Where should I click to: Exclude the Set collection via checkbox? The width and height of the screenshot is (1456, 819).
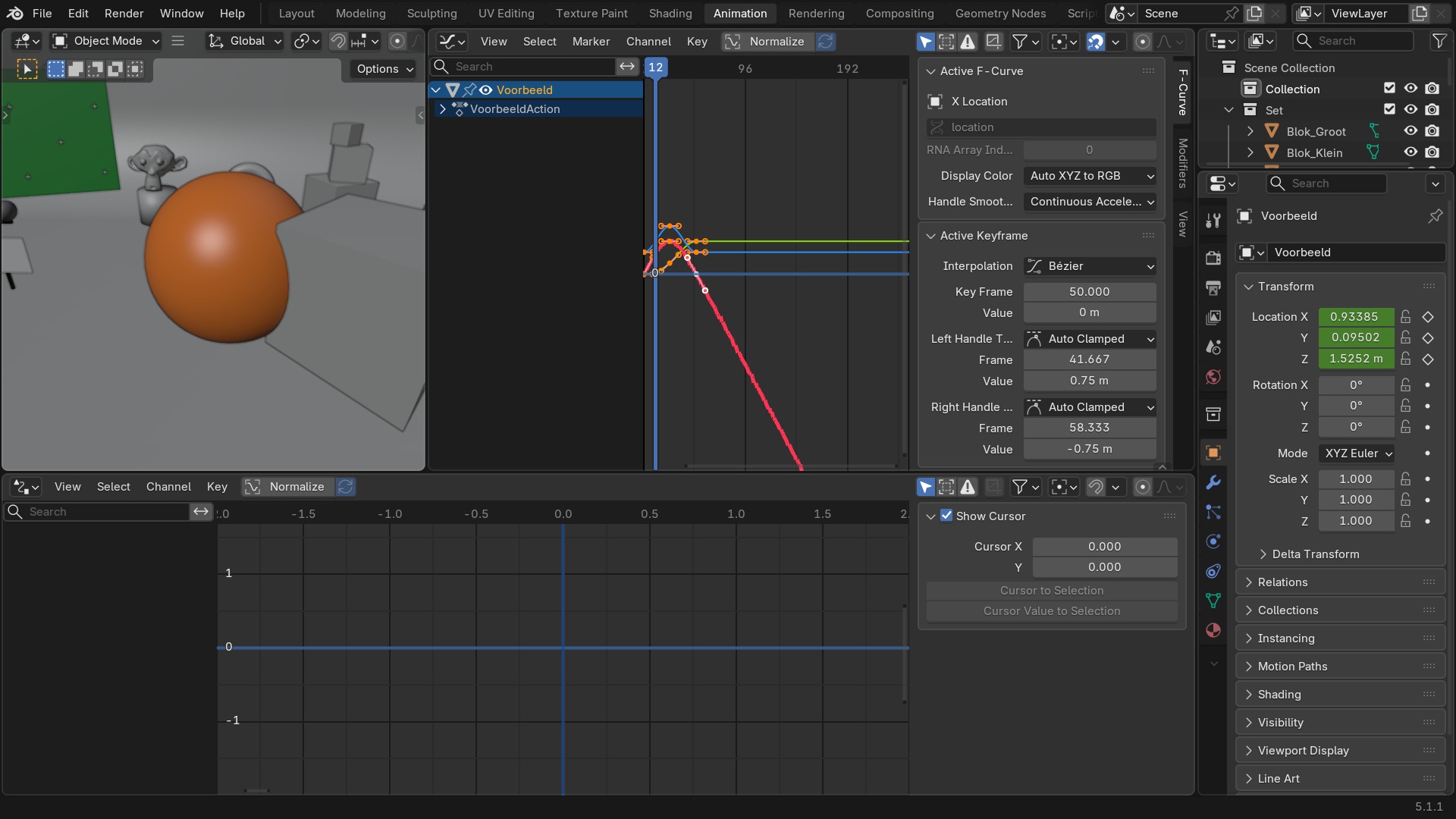coord(1389,110)
